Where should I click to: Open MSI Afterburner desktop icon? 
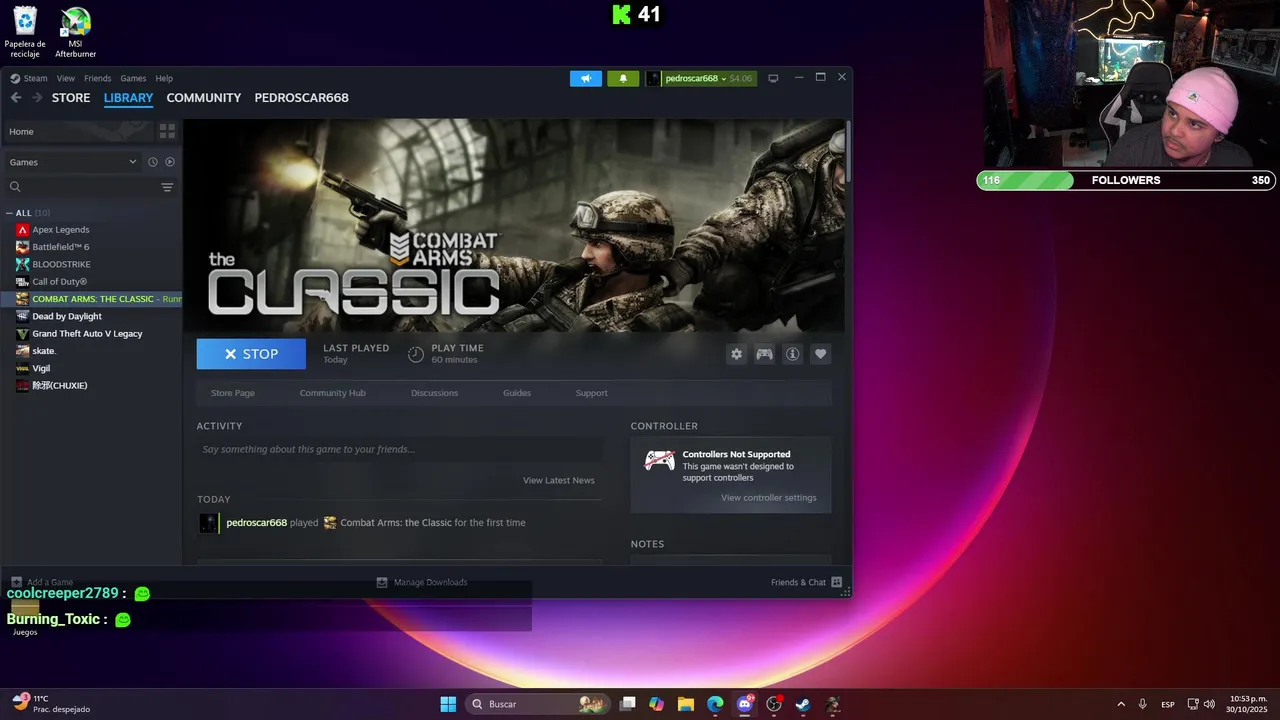coord(75,32)
